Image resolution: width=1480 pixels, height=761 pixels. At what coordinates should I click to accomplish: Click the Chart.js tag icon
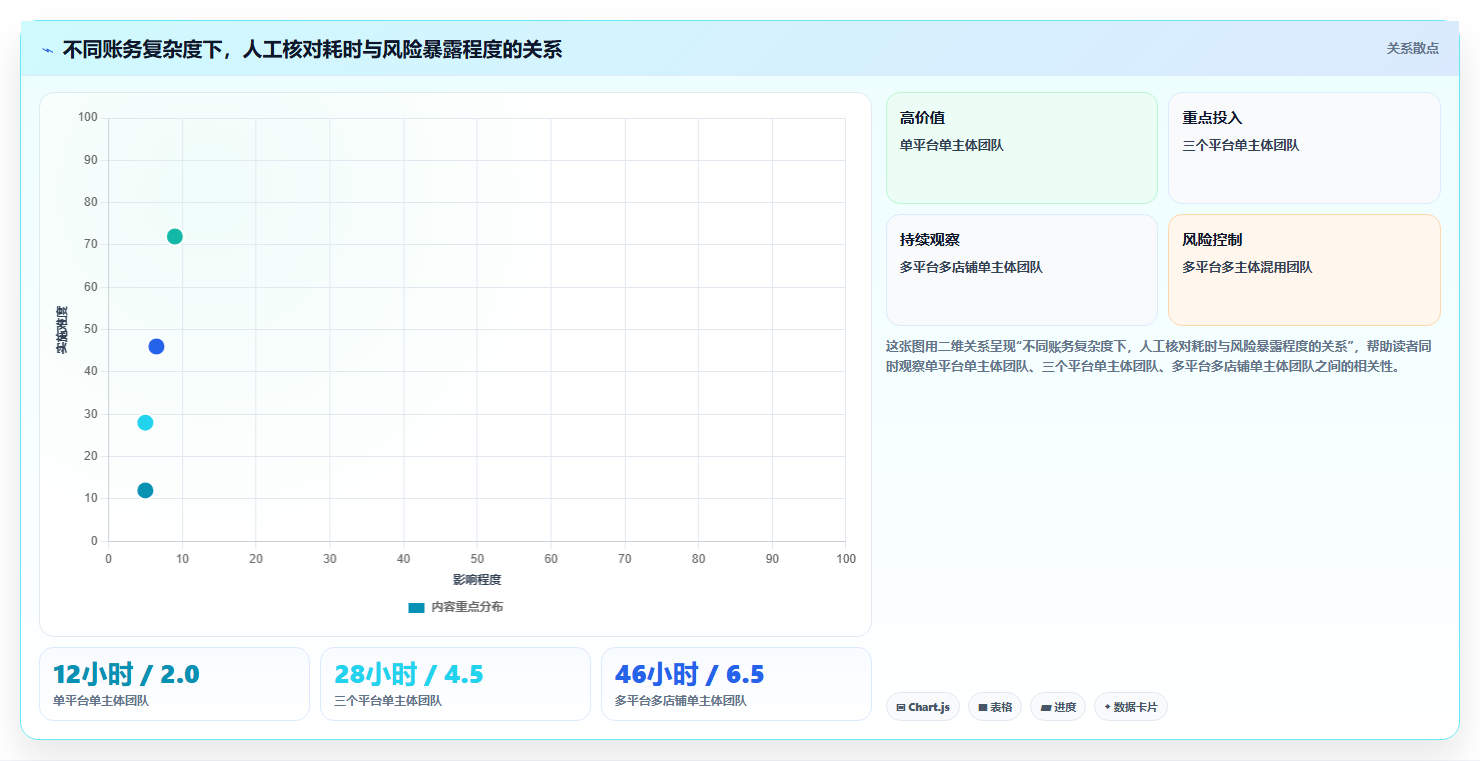(x=901, y=707)
